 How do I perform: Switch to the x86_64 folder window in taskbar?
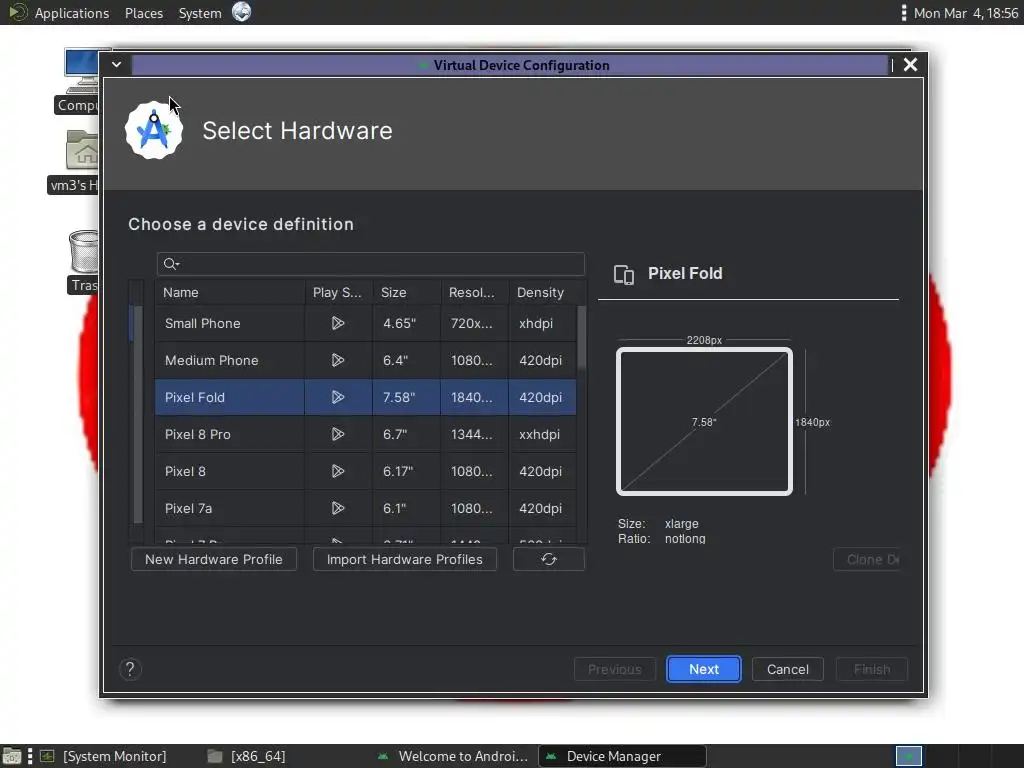click(247, 756)
